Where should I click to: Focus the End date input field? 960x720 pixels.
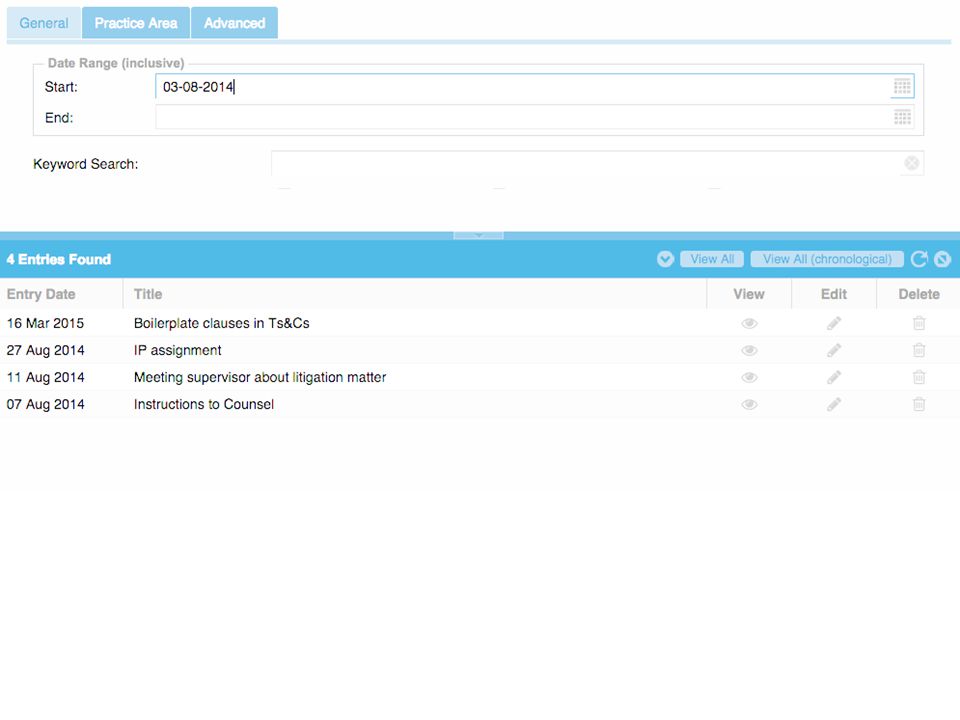click(x=523, y=117)
